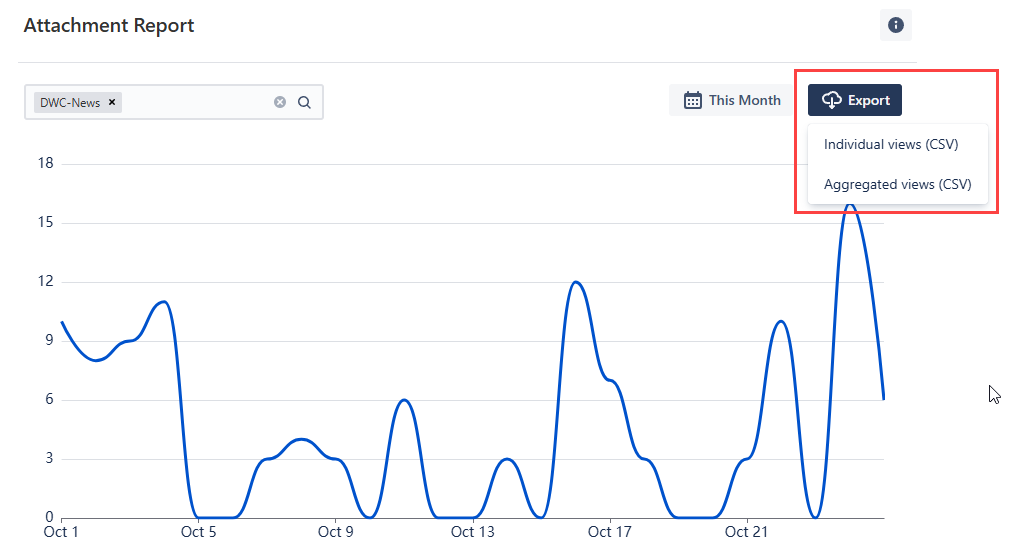The image size is (1016, 558).
Task: Click the Attachment Report heading
Action: coord(109,25)
